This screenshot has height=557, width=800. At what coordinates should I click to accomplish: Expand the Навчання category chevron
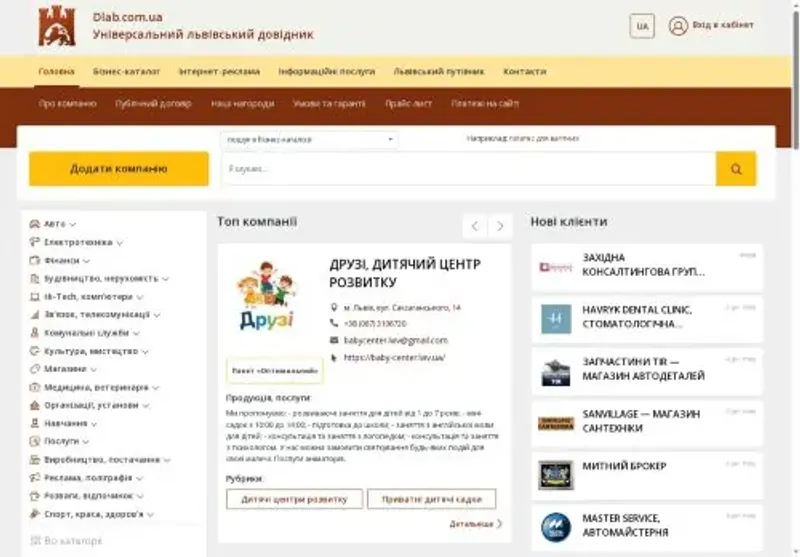[94, 424]
